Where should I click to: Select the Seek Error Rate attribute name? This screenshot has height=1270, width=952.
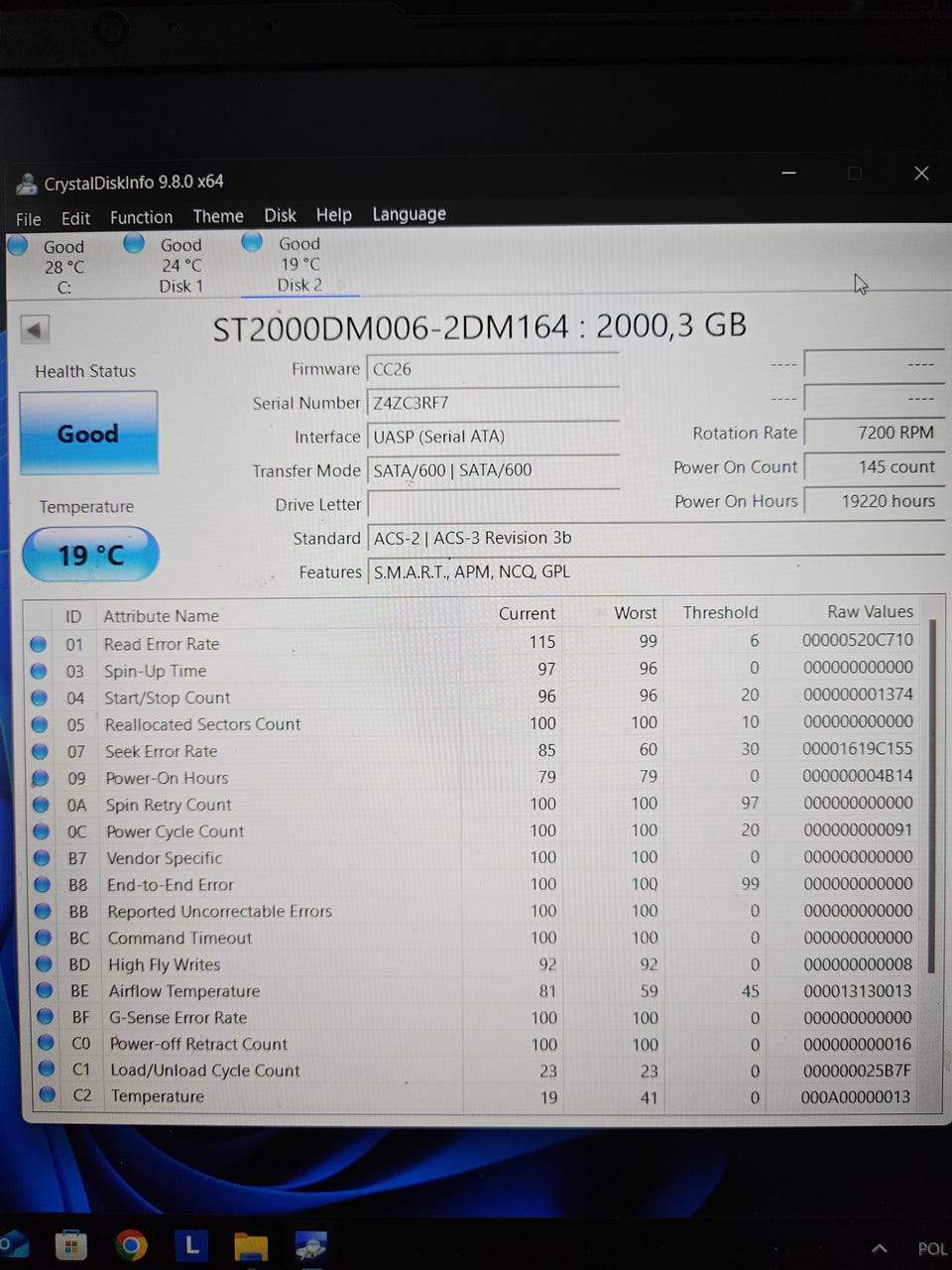[x=161, y=751]
